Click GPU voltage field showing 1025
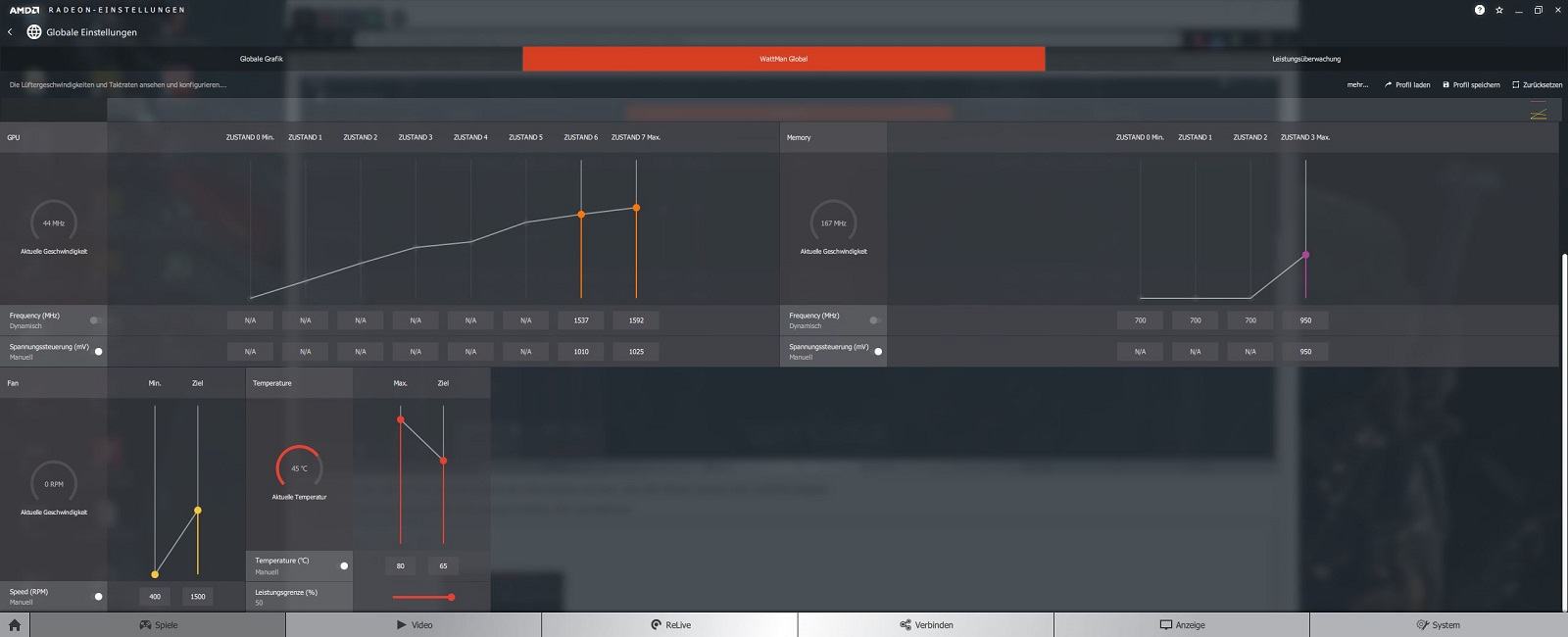Screen dimensions: 1568x637 point(636,351)
